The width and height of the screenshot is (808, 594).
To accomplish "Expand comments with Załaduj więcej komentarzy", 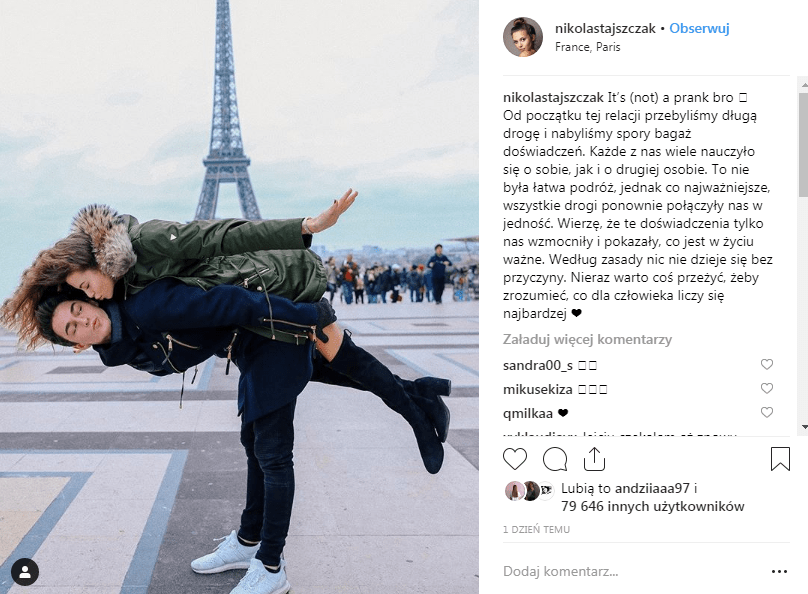I will 587,340.
